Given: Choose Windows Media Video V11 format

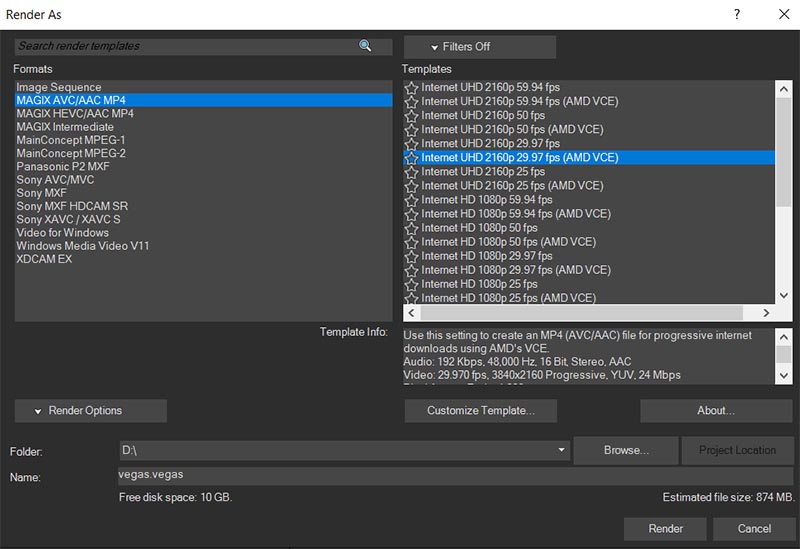Looking at the screenshot, I should pos(204,246).
